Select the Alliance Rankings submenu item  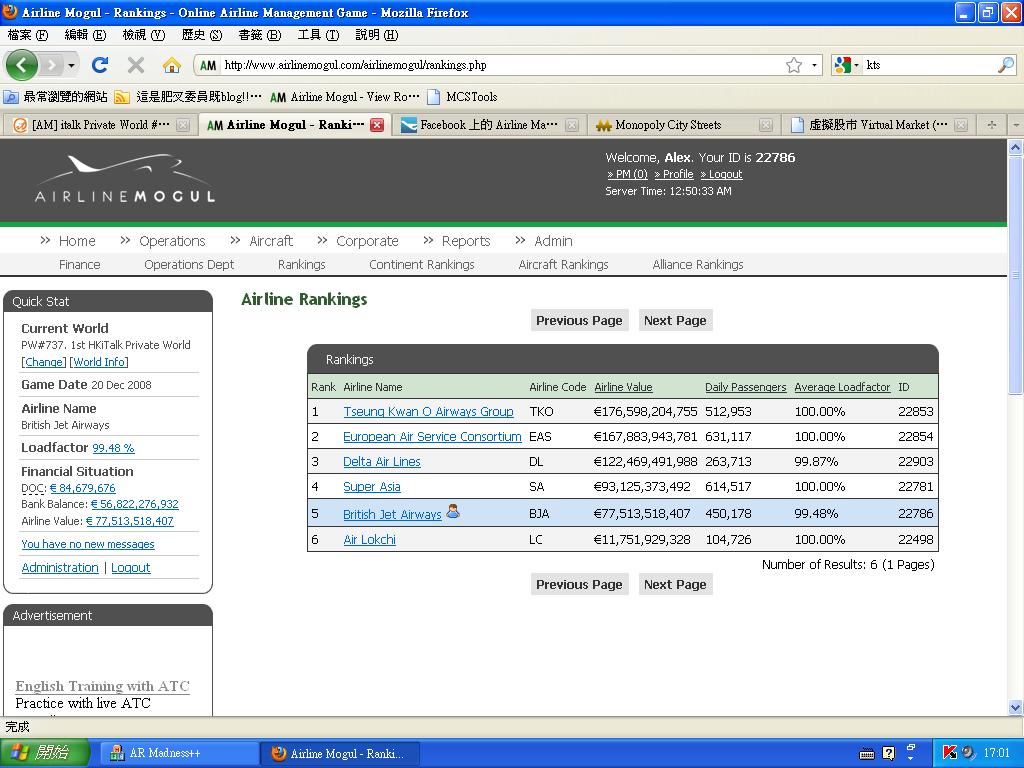(698, 265)
